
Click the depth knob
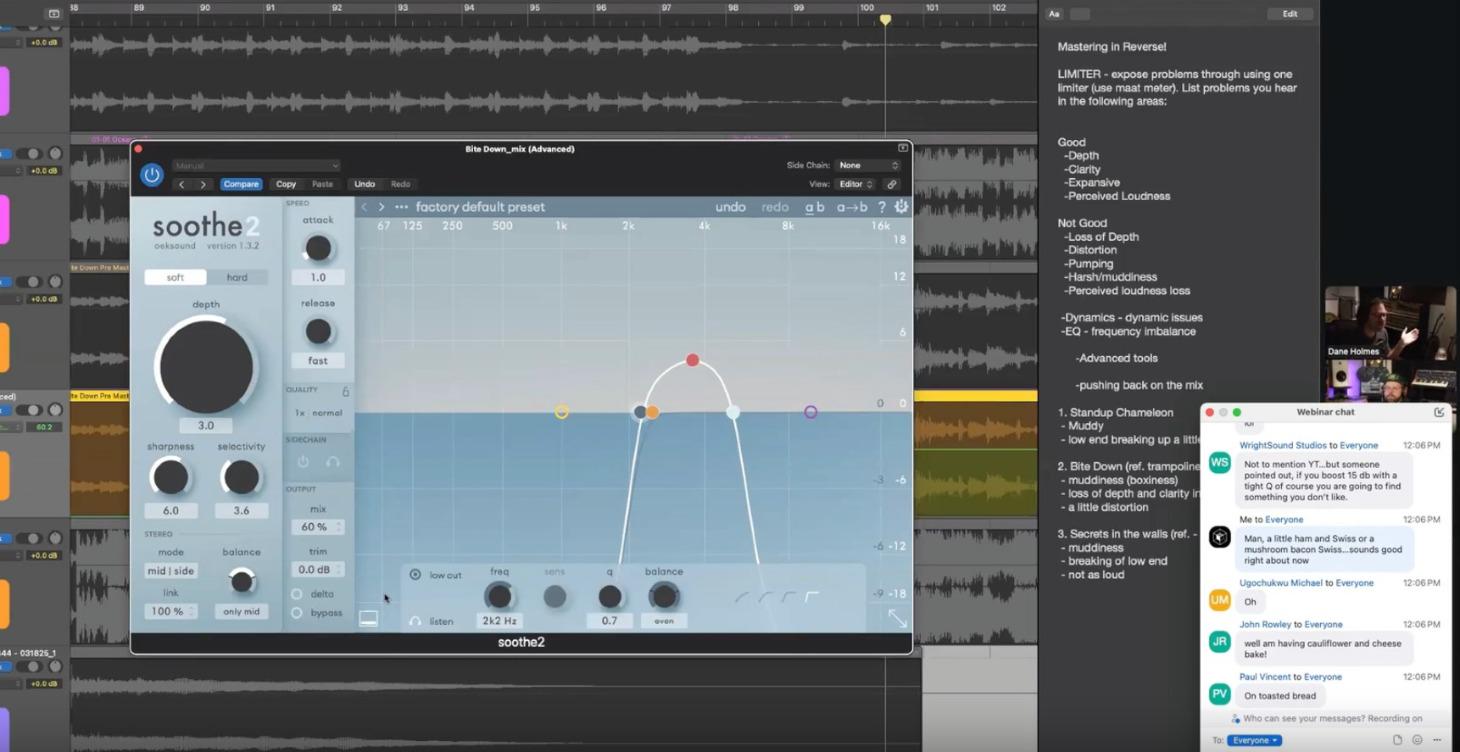(x=206, y=366)
